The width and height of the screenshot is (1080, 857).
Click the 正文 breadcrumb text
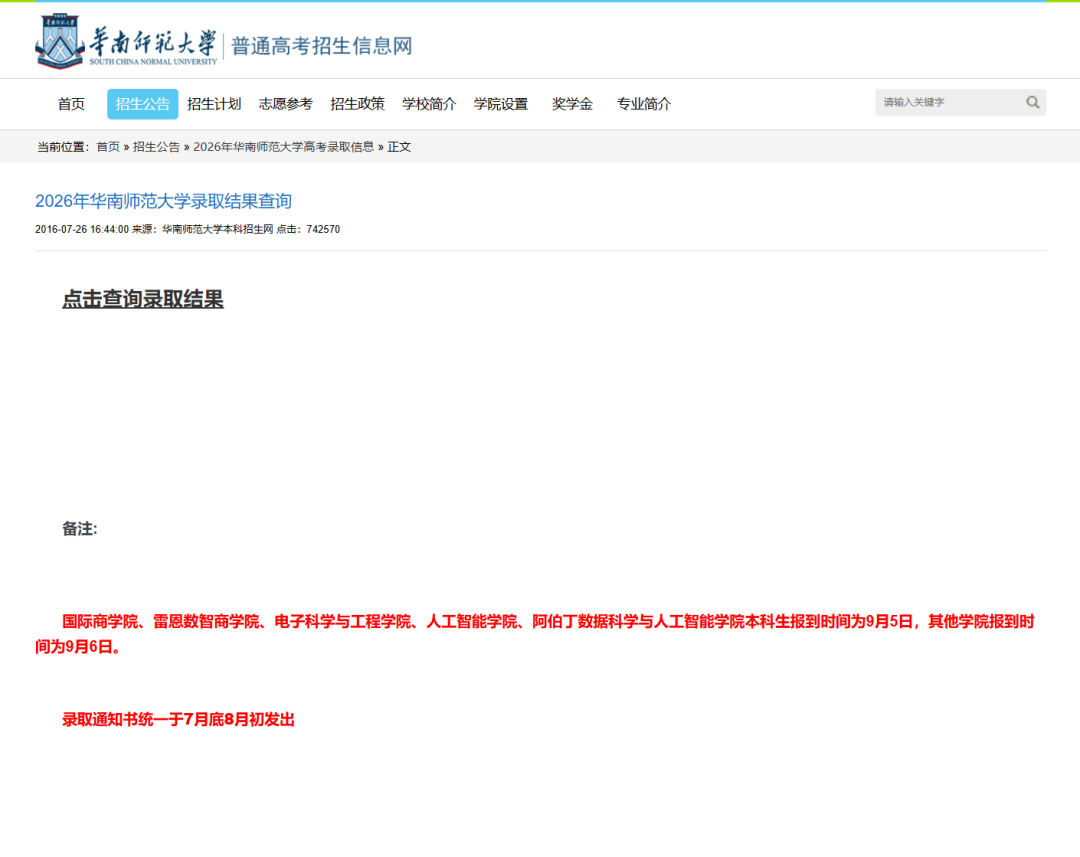[x=399, y=147]
